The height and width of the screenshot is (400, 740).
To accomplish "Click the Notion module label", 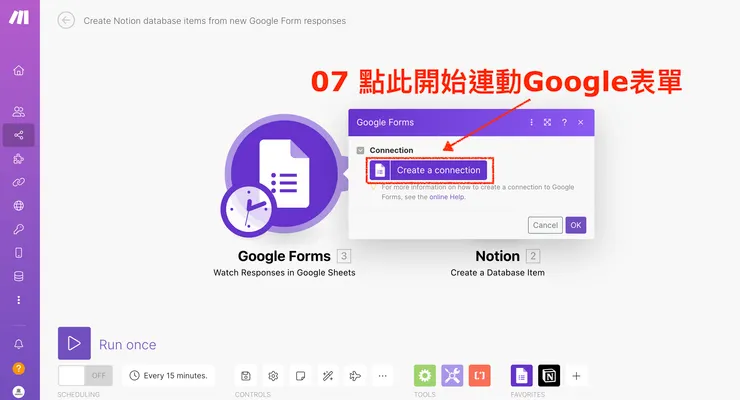I will point(497,256).
